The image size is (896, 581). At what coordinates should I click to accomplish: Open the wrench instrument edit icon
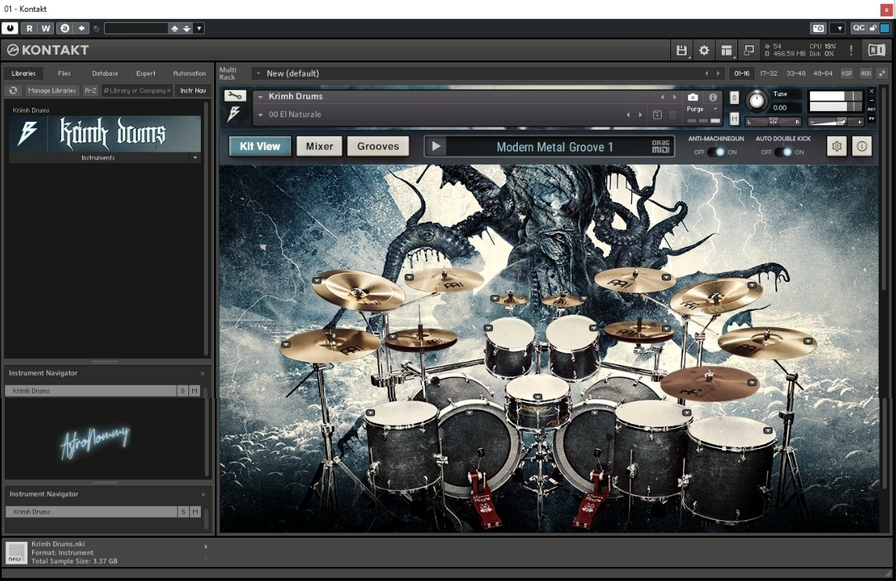[x=235, y=96]
